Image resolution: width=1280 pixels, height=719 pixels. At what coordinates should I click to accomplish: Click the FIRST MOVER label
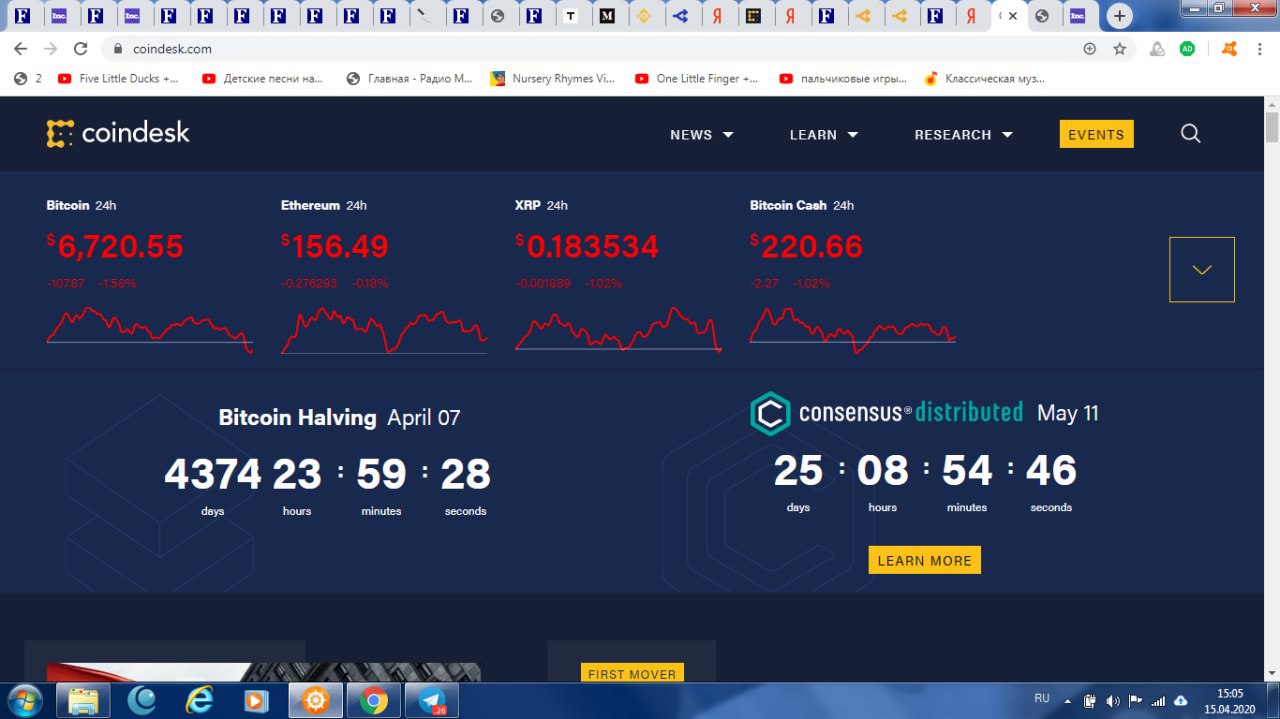pyautogui.click(x=632, y=674)
